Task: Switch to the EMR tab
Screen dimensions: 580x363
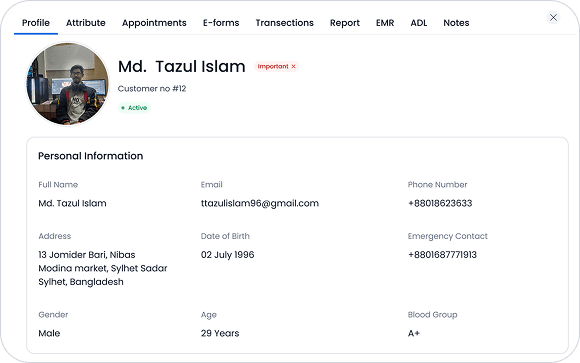Action: click(x=385, y=23)
